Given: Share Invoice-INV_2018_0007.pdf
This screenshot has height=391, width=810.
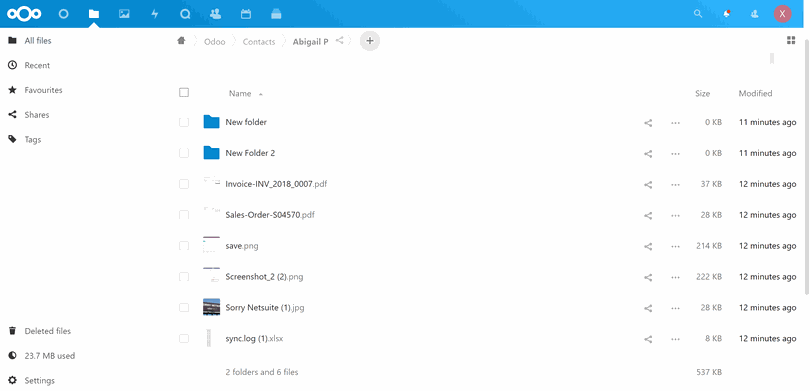Looking at the screenshot, I should pyautogui.click(x=648, y=185).
